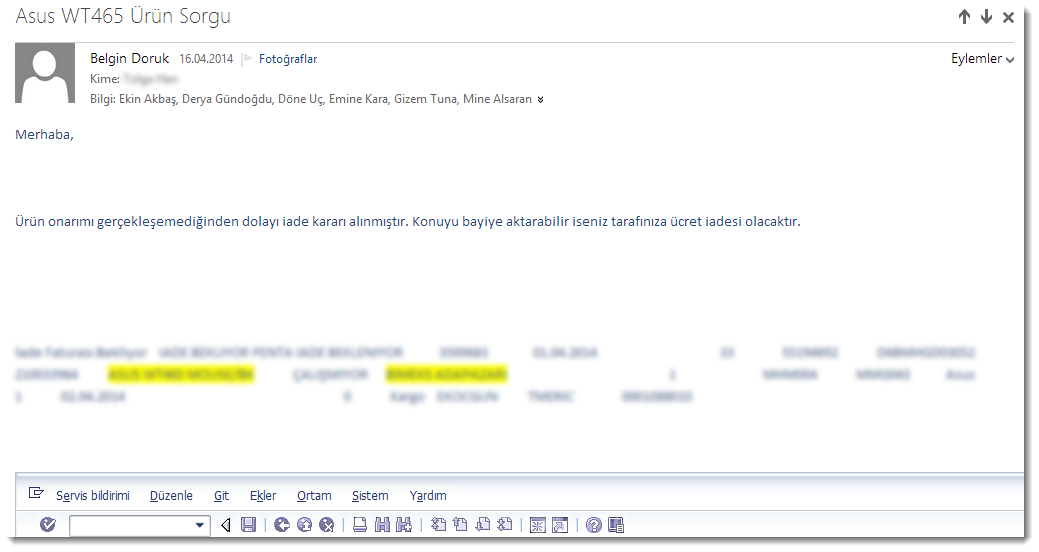Viewport: 1039px width, 552px height.
Task: Open the Eylemler actions dropdown
Action: (982, 59)
